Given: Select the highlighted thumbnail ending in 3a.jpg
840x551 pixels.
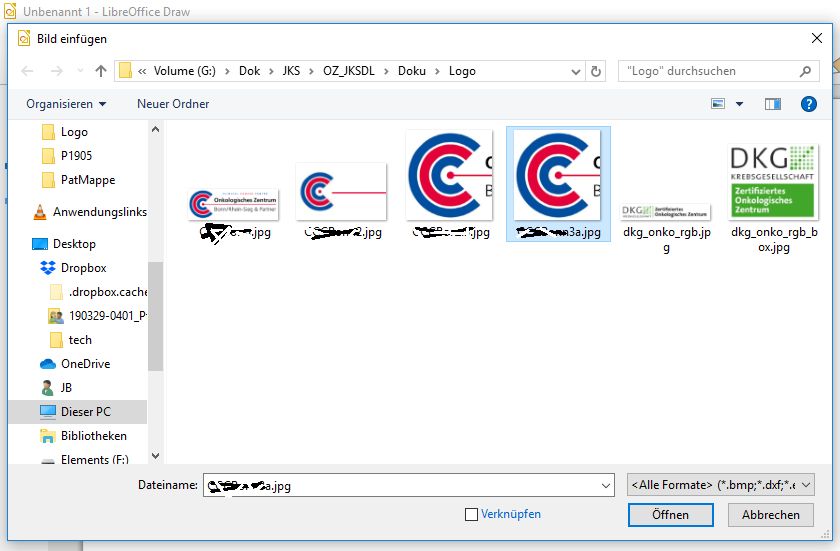Looking at the screenshot, I should click(558, 183).
